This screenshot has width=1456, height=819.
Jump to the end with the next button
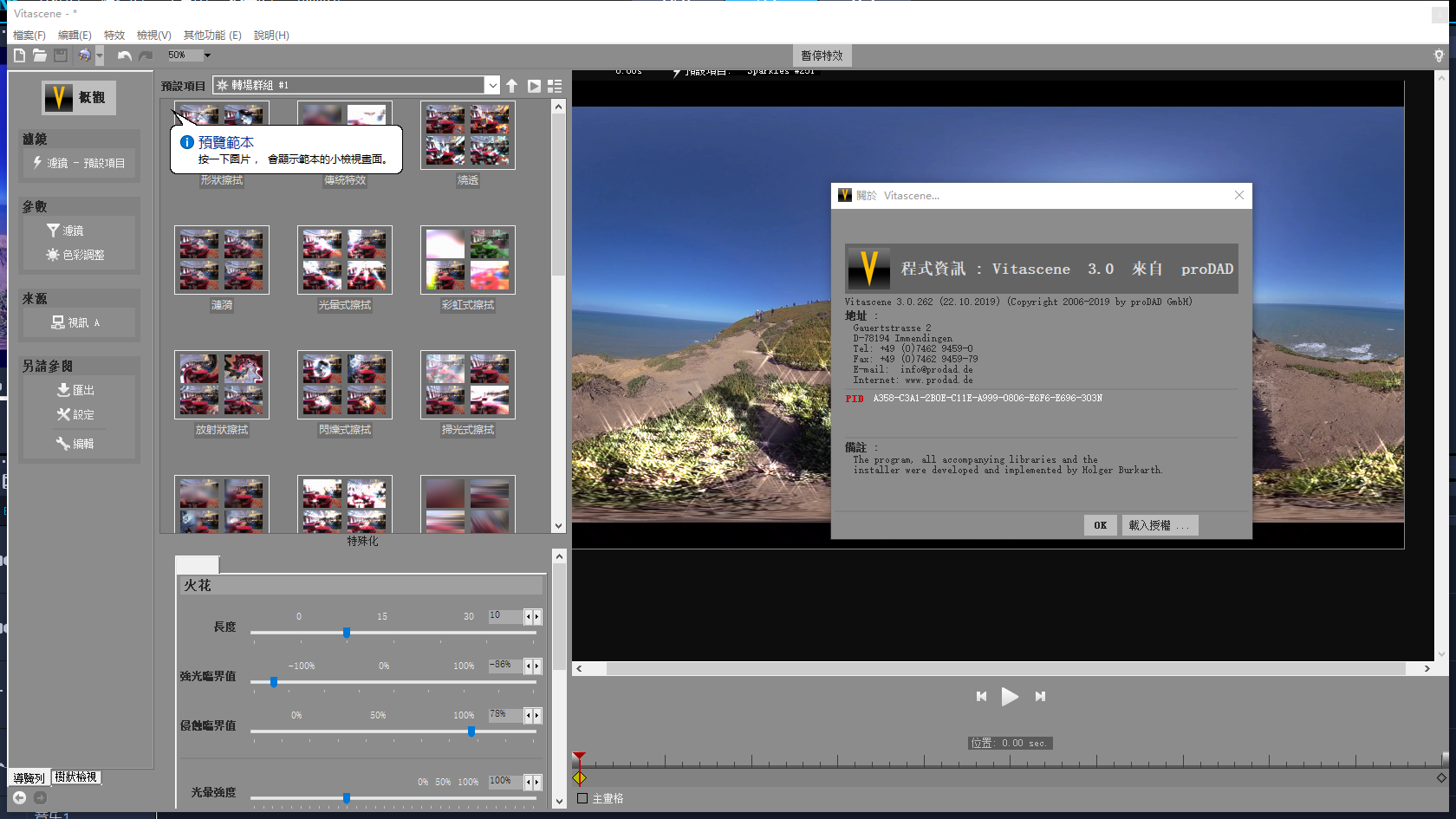coord(1040,696)
